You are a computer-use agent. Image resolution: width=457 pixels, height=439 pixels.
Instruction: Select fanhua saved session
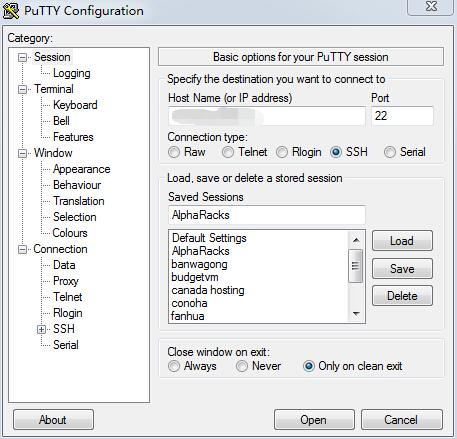[188, 316]
